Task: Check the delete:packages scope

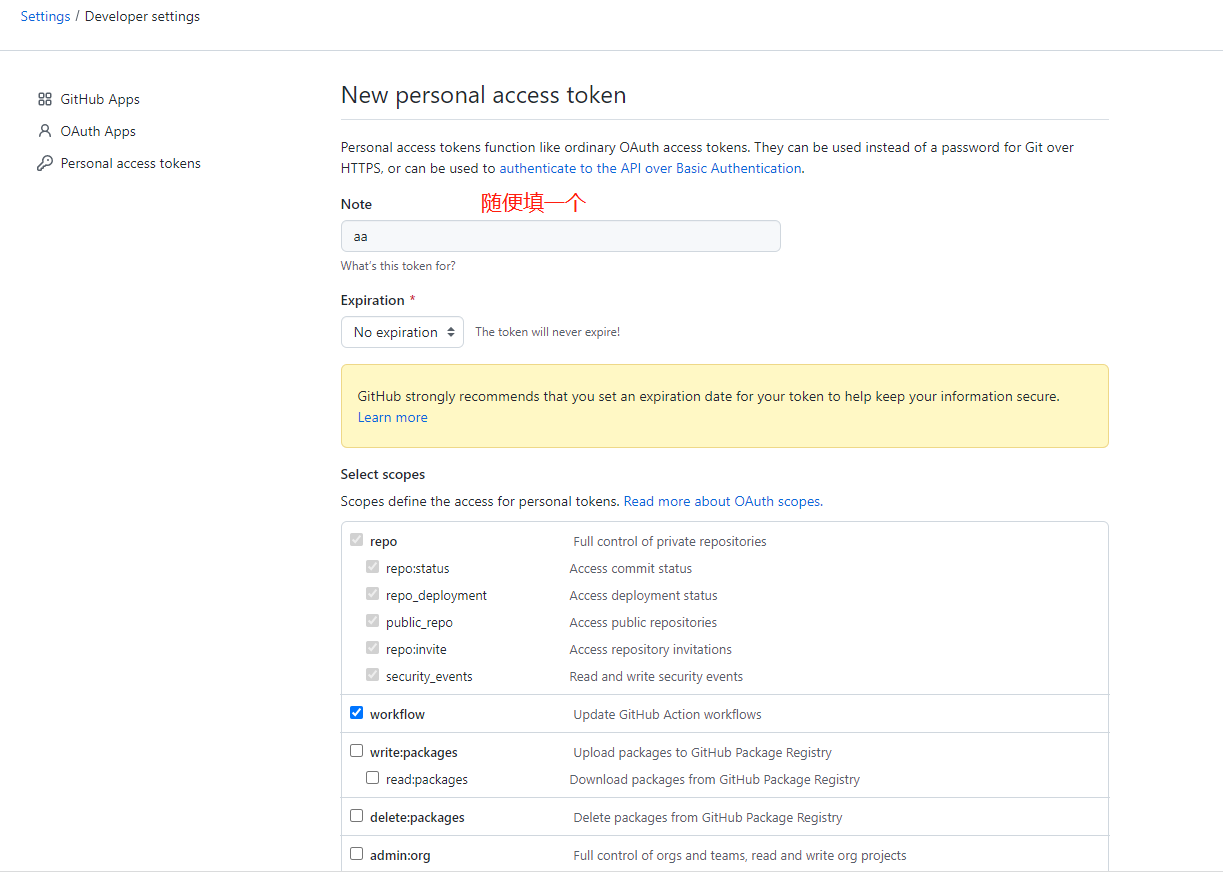Action: tap(356, 815)
